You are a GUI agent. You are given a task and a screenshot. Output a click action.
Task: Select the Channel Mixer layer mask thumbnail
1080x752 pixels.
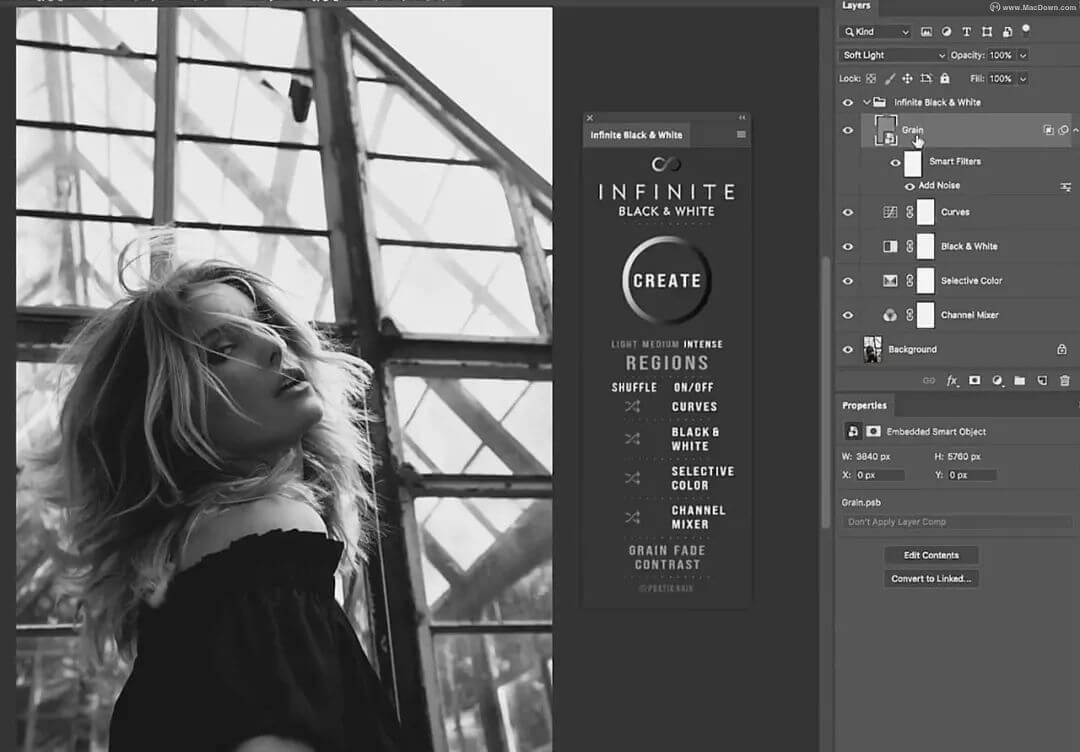(x=925, y=315)
